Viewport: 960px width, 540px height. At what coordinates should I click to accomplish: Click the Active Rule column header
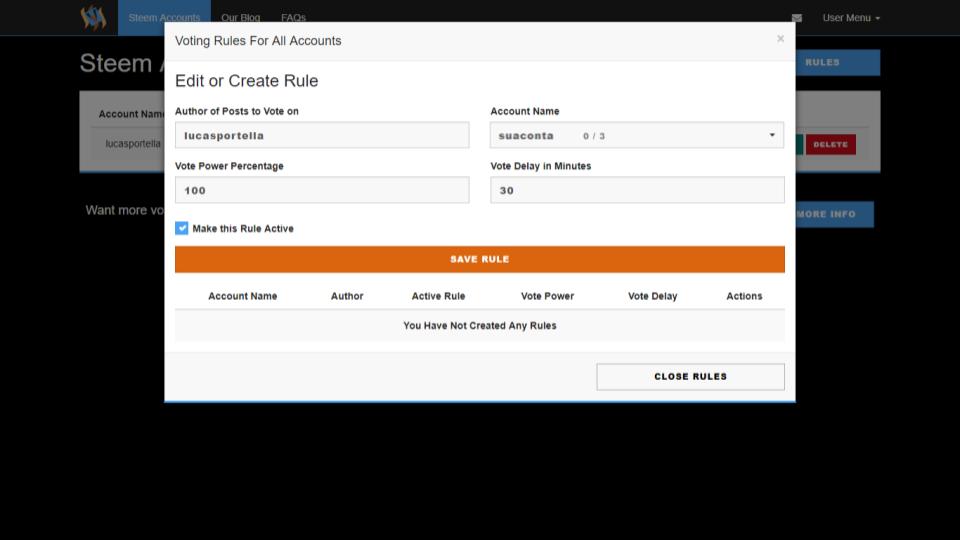[x=438, y=296]
